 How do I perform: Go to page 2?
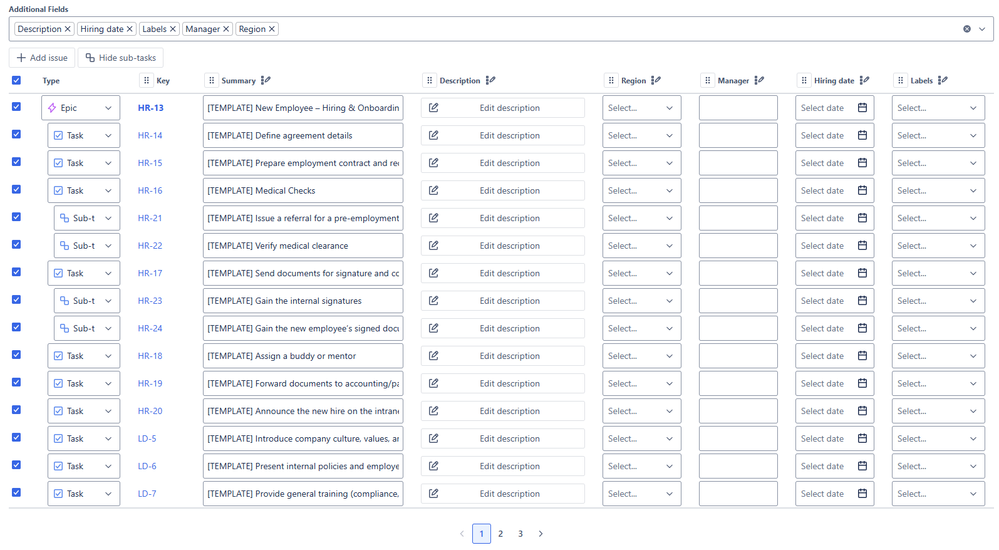[501, 534]
